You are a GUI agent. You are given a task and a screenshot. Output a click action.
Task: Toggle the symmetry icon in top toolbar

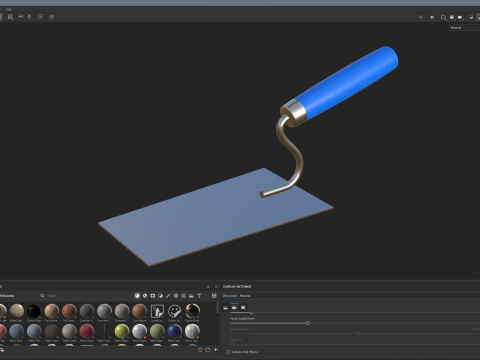10,17
